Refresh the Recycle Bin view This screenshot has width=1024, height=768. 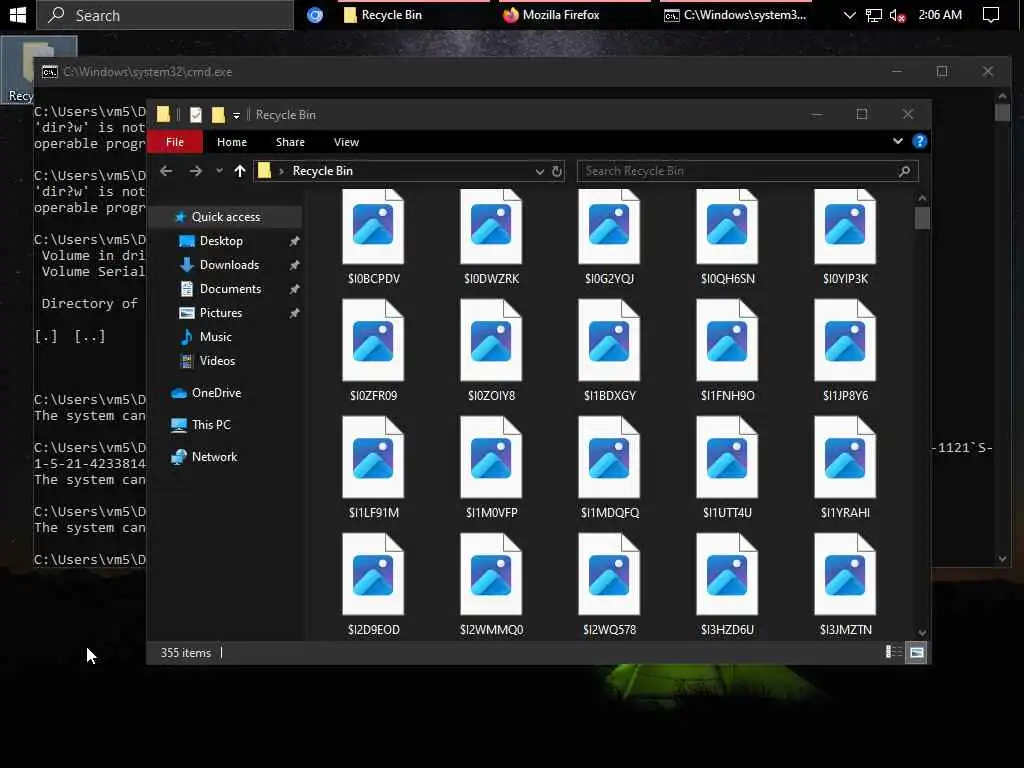556,171
